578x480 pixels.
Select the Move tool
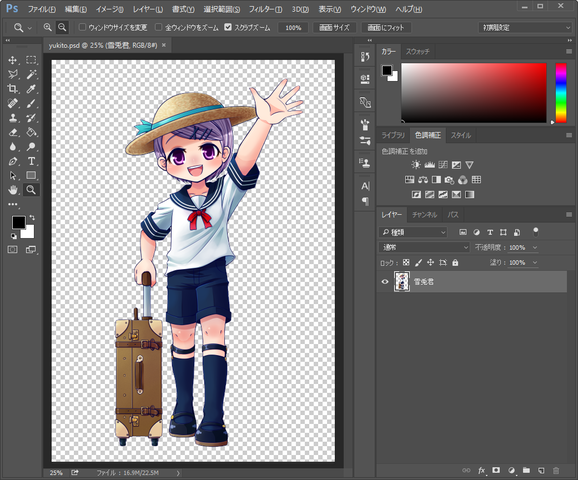13,60
